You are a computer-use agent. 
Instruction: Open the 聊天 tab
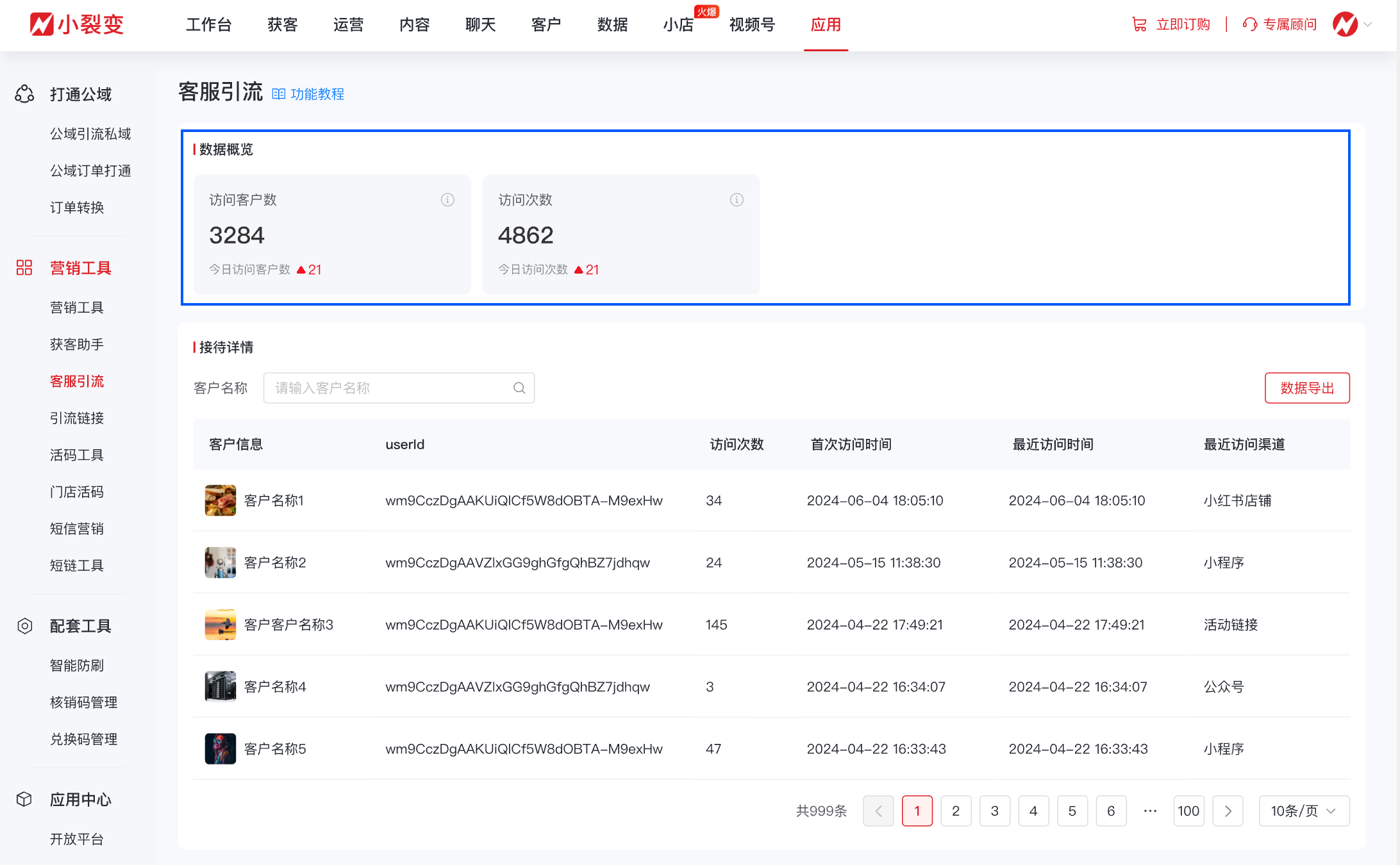[x=481, y=24]
